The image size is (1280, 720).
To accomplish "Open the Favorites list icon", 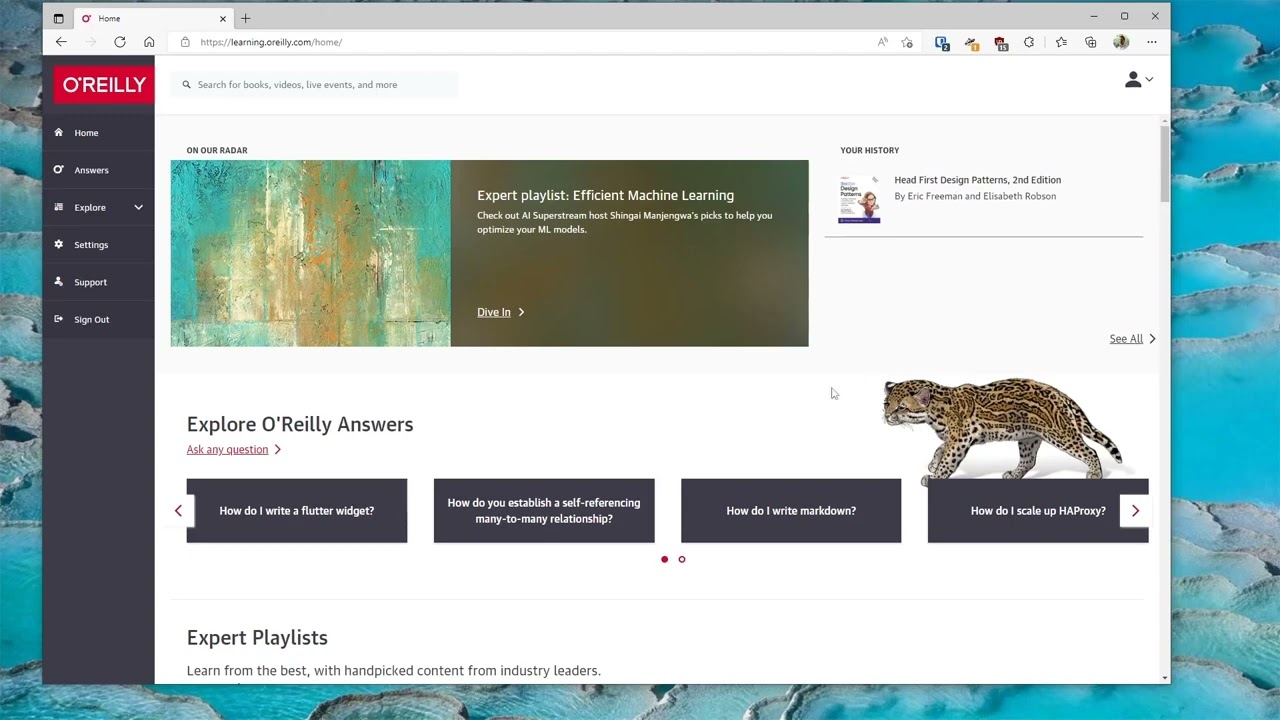I will click(1061, 42).
